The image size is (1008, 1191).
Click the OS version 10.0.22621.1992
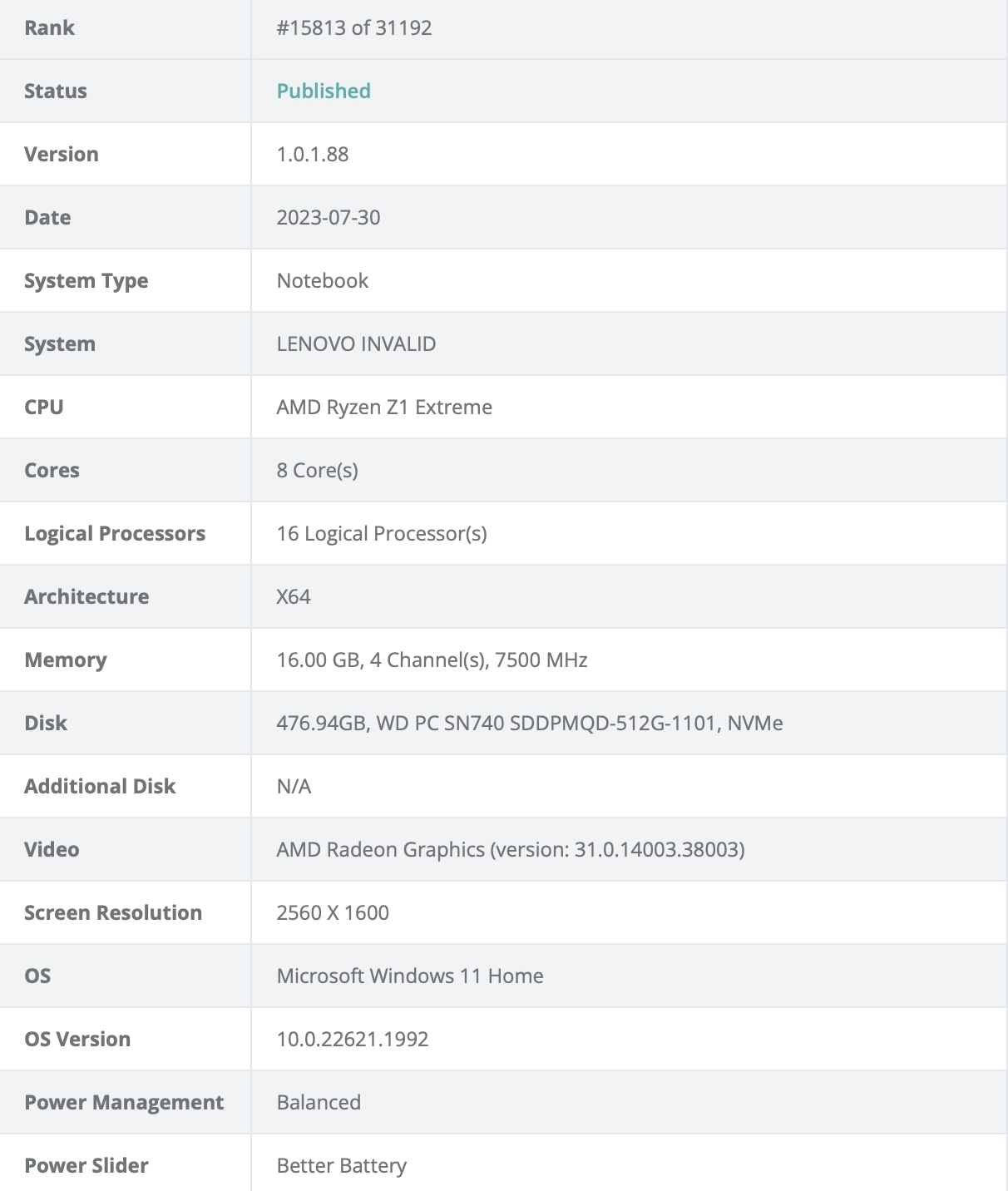353,1039
